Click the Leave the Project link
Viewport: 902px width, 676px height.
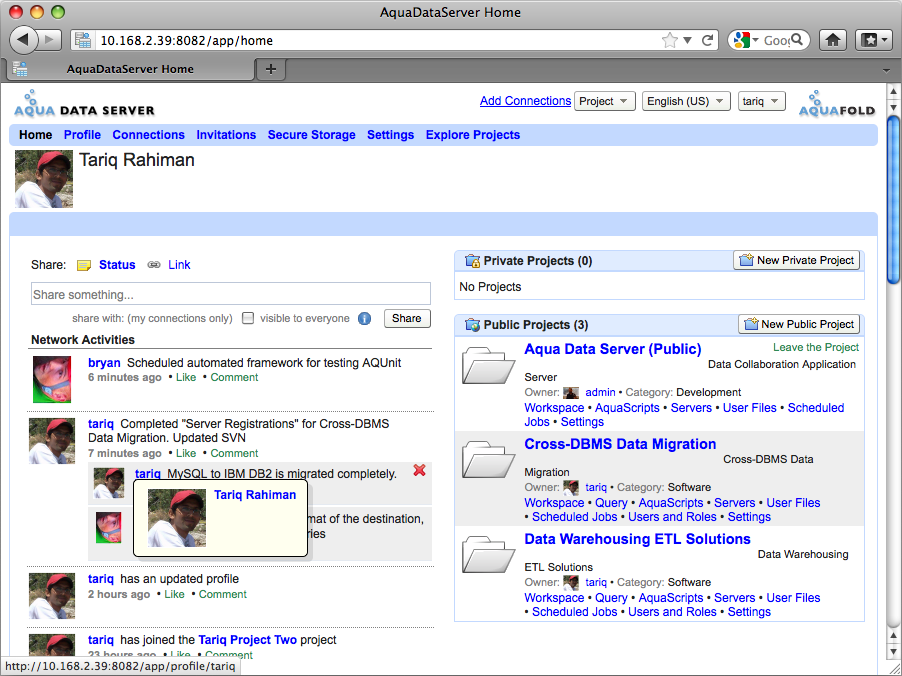[816, 347]
